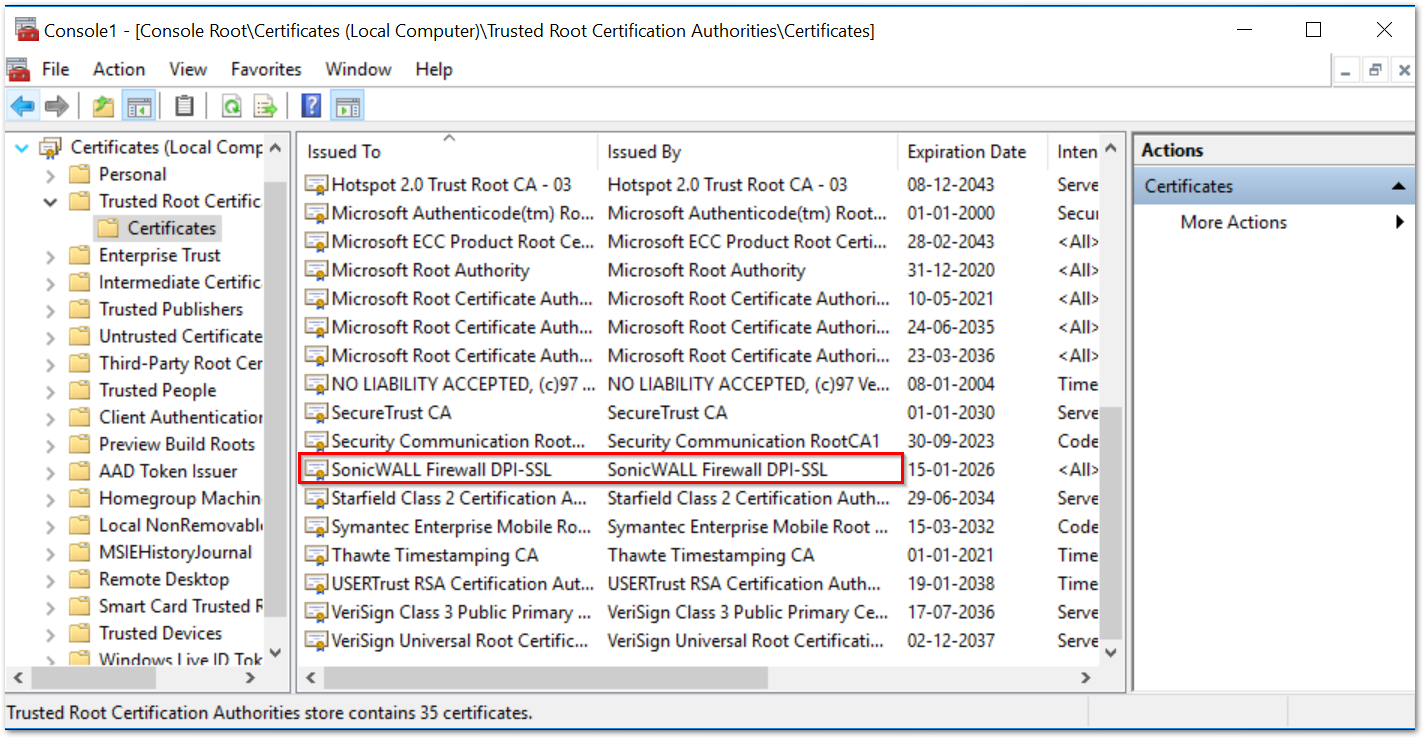Expand the Personal store node
Screen dimensions: 1424x739
pyautogui.click(x=50, y=175)
